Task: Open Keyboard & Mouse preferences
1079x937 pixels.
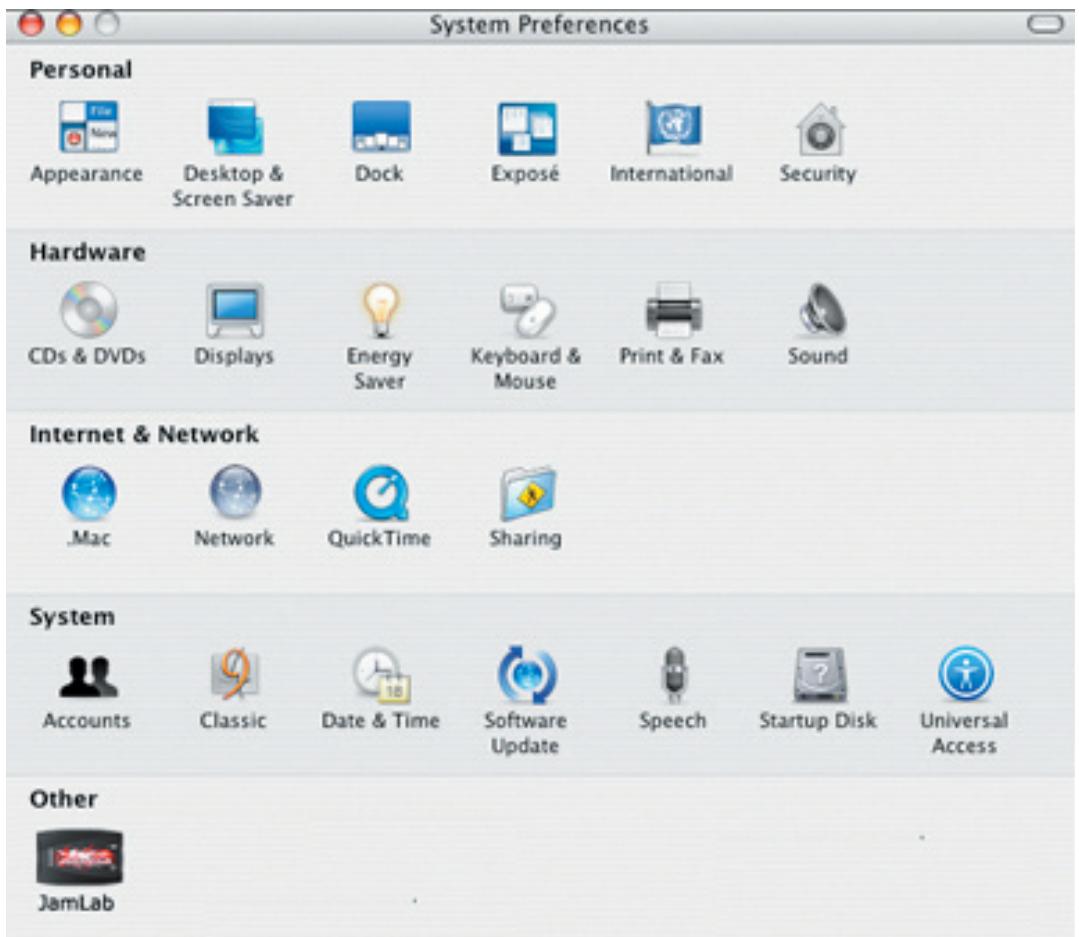Action: [x=527, y=310]
